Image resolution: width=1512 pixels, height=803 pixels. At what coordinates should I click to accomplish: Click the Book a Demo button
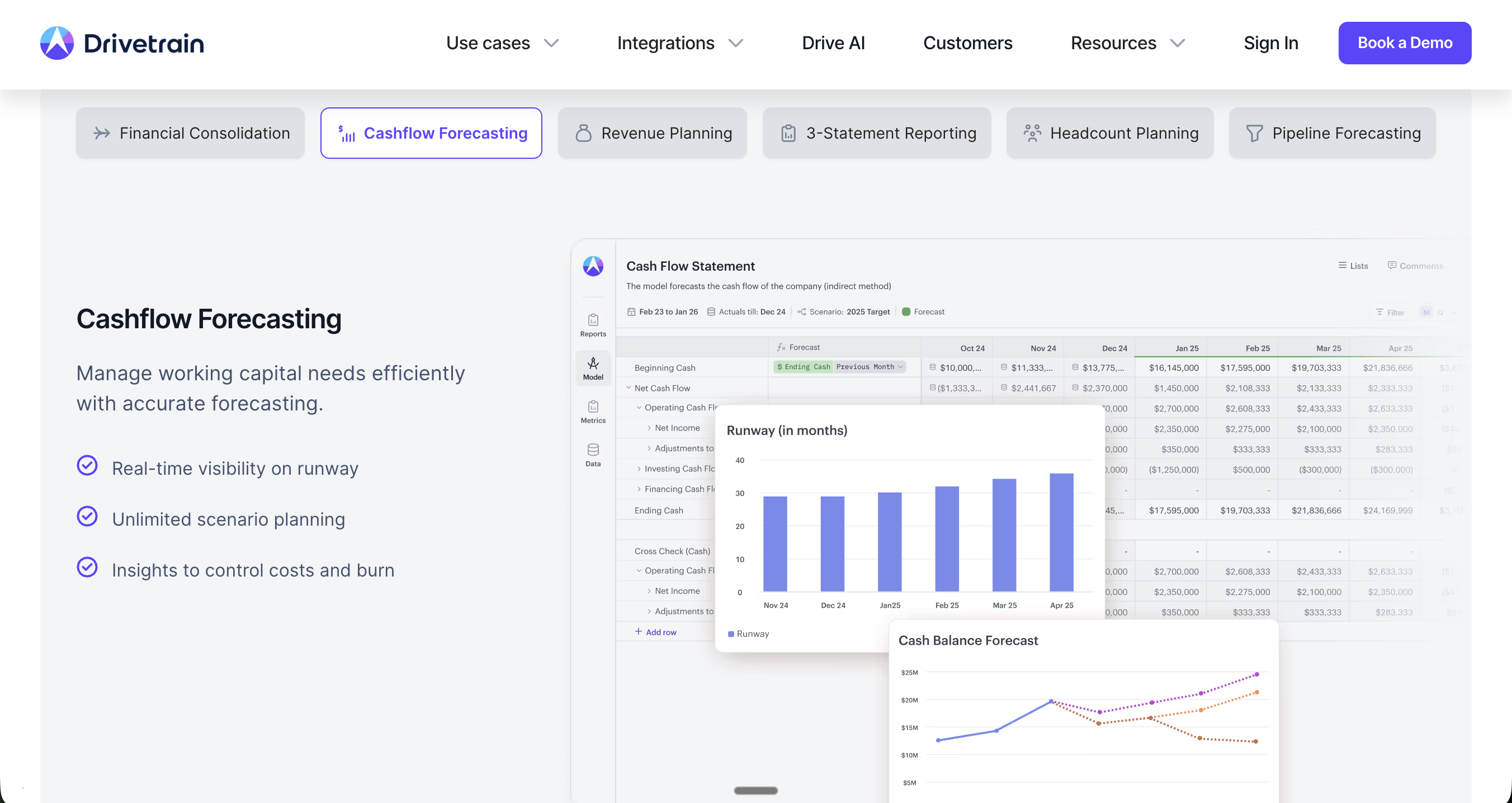1405,42
